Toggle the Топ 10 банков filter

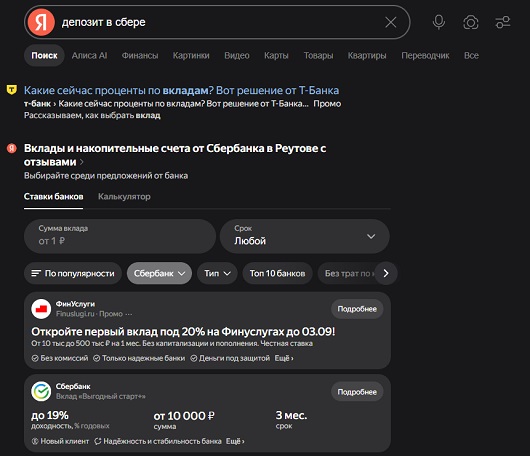click(x=277, y=273)
